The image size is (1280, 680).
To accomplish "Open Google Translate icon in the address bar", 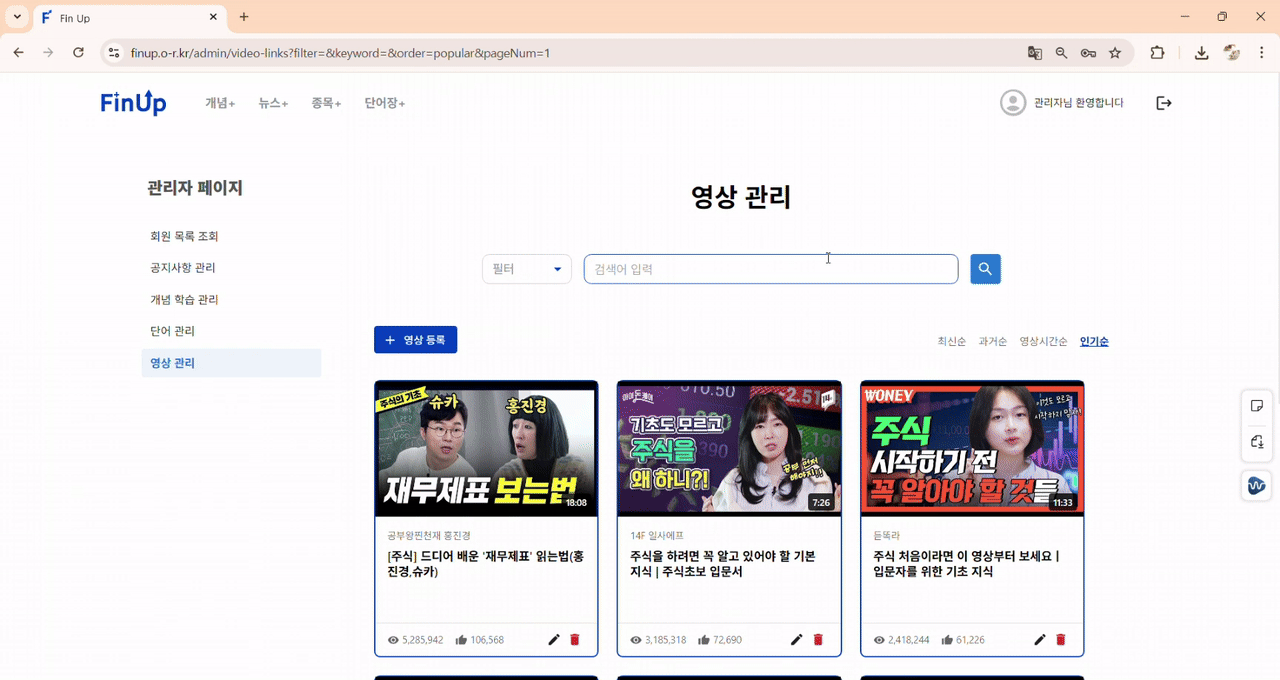I will point(1034,52).
